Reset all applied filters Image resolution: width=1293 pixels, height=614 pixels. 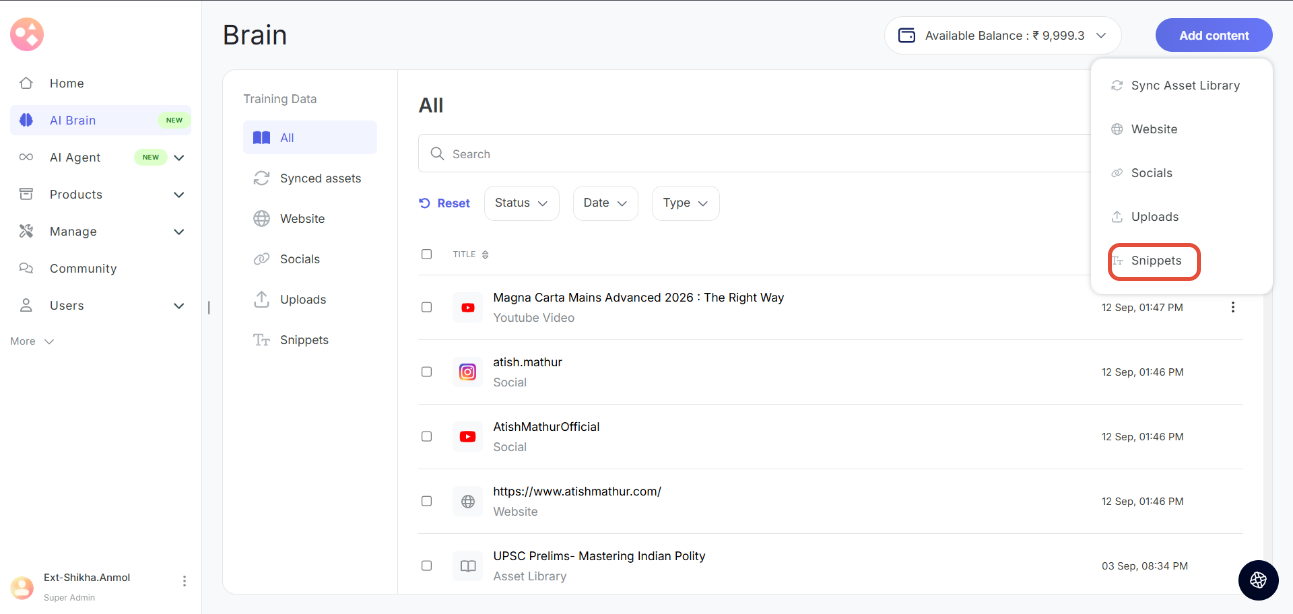point(444,203)
